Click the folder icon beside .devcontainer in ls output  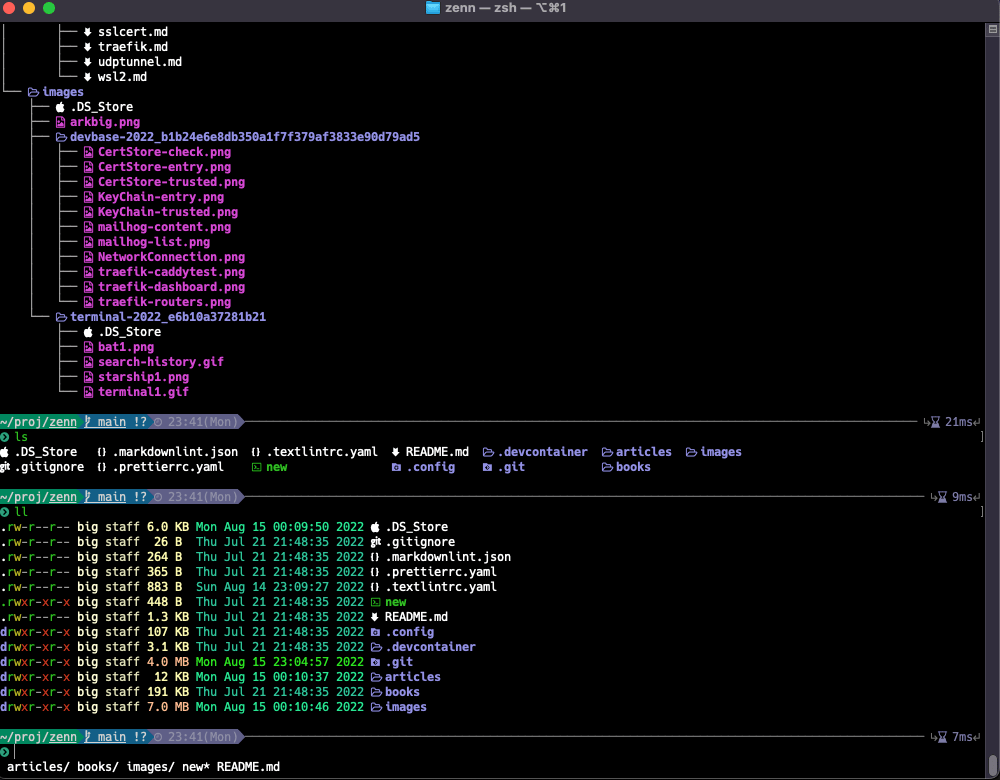pyautogui.click(x=489, y=452)
